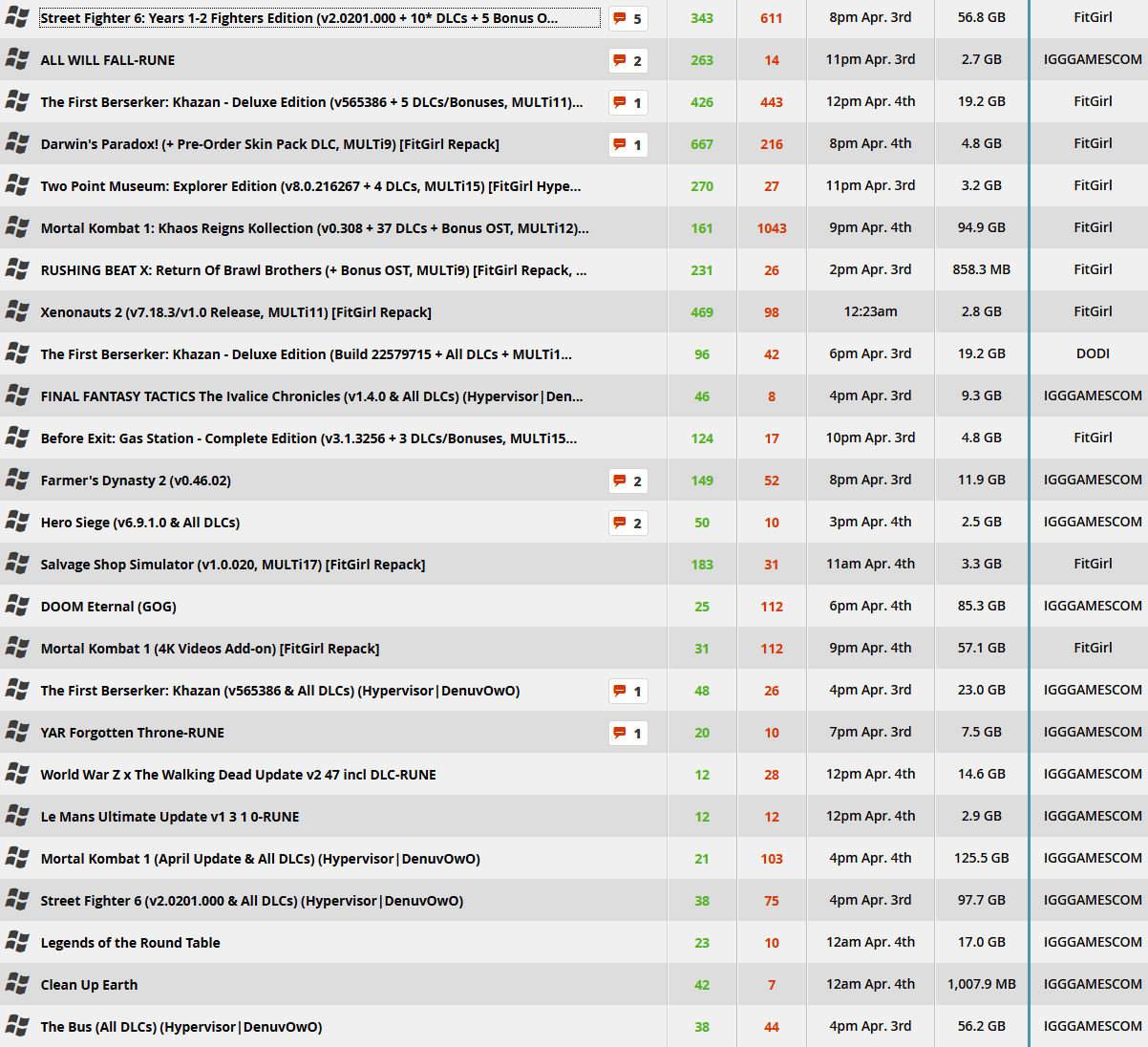
Task: Open Mortal Kombat 1 April Update Hypervisor link
Action: [260, 859]
